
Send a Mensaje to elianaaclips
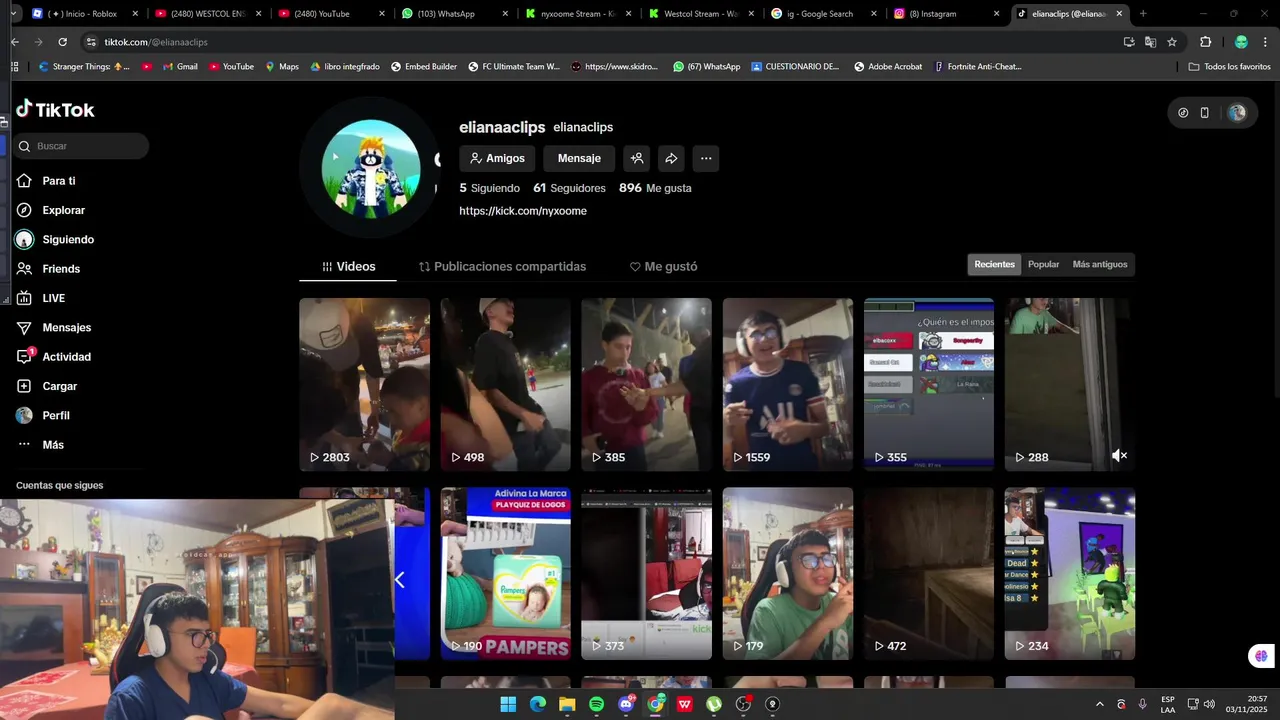579,158
